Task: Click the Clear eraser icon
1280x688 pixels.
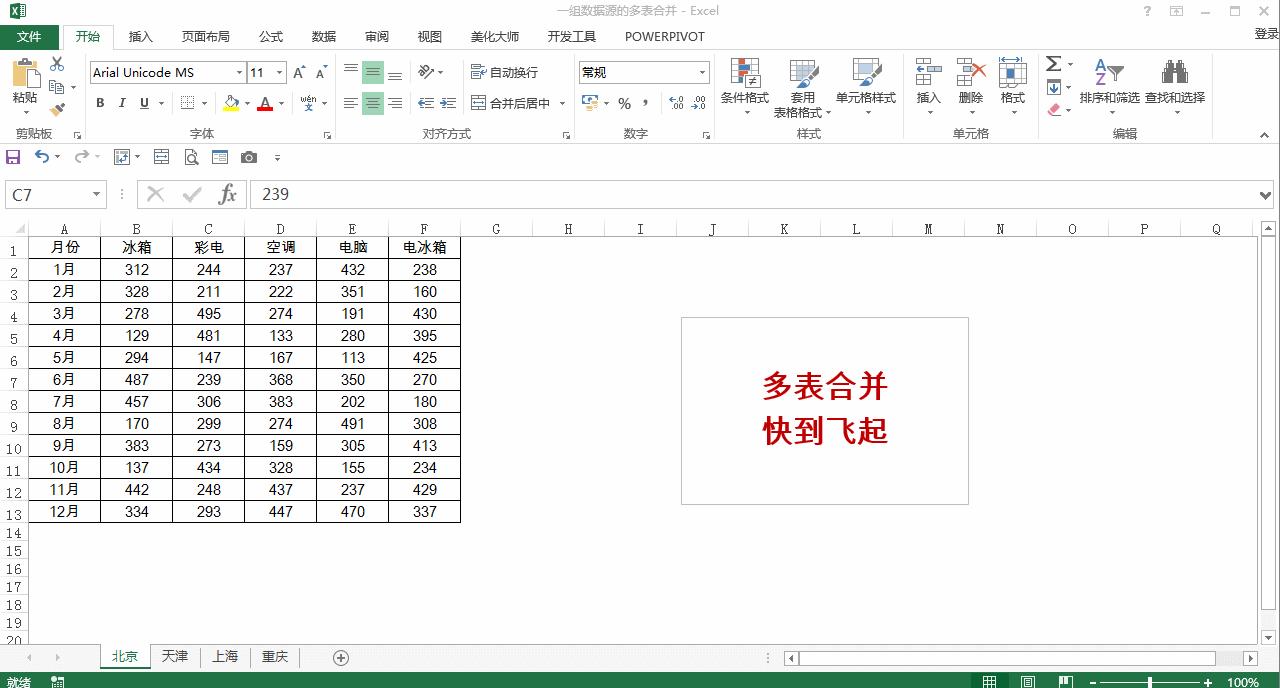Action: 1054,110
